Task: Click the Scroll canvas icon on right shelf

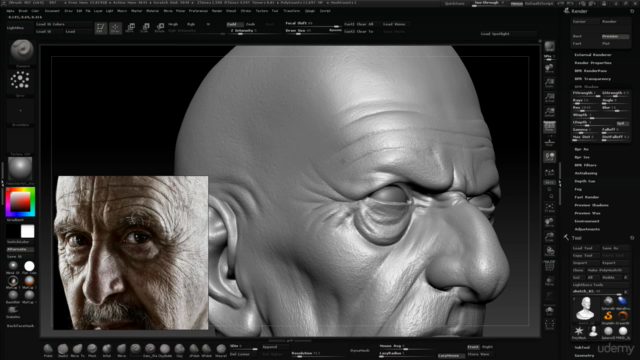Action: 549,69
